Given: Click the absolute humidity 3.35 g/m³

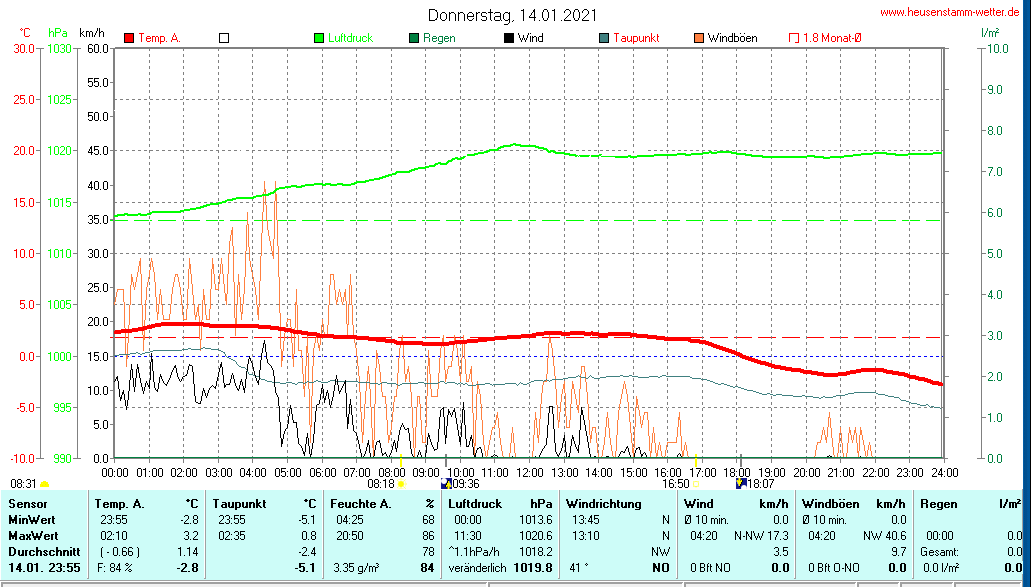Looking at the screenshot, I should [356, 567].
